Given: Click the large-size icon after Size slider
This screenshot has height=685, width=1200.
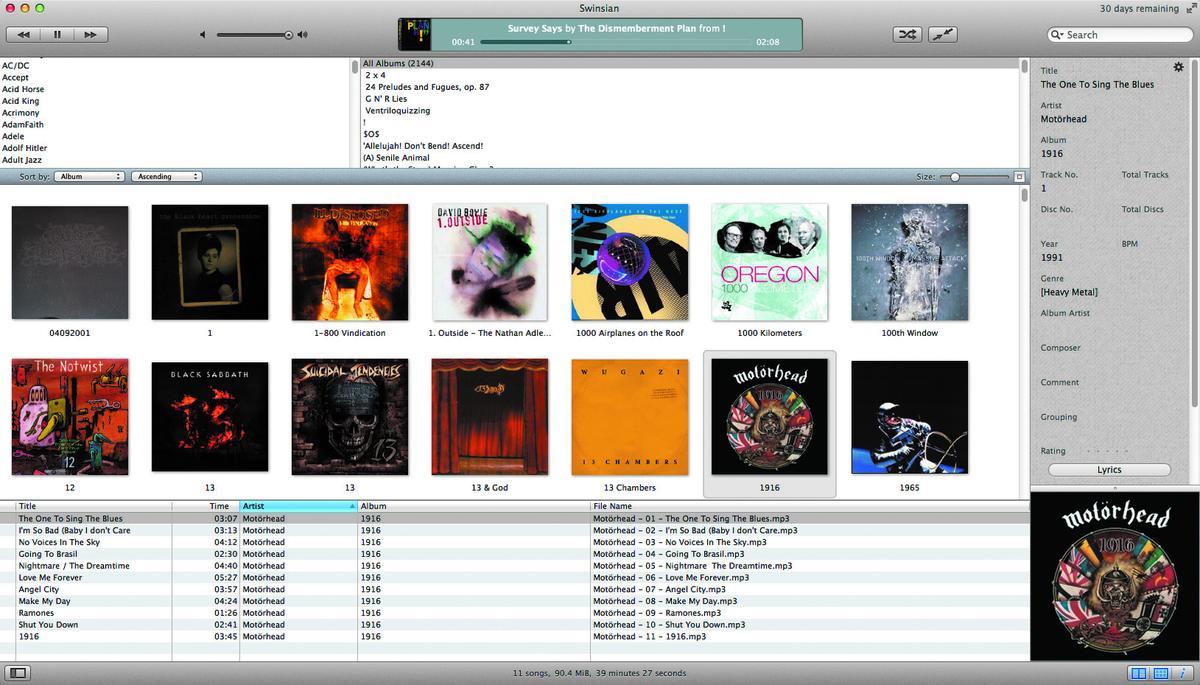Looking at the screenshot, I should click(1019, 177).
